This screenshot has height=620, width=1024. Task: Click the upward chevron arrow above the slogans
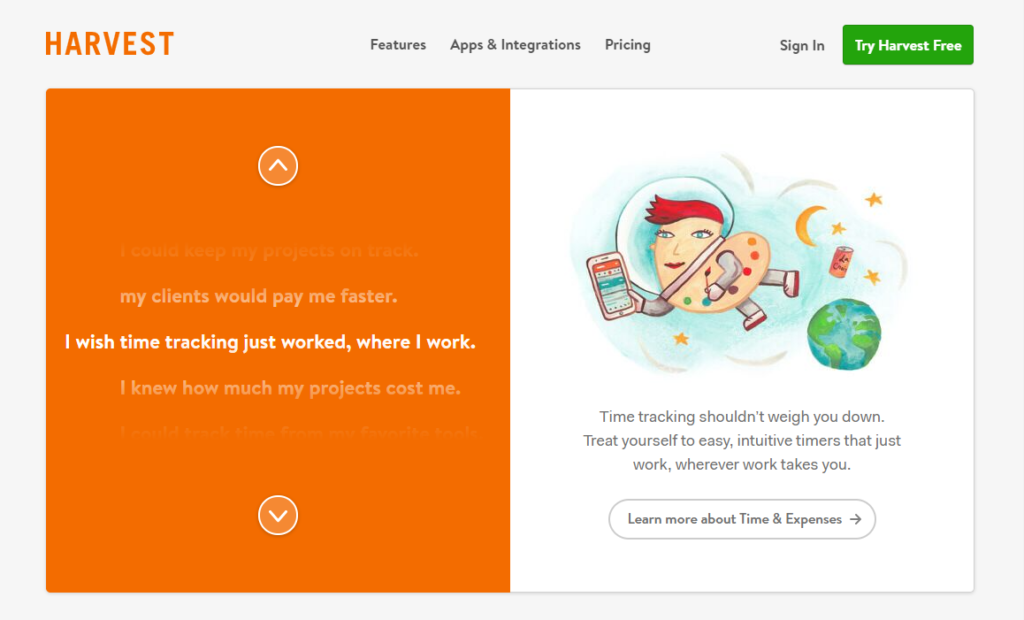point(278,166)
